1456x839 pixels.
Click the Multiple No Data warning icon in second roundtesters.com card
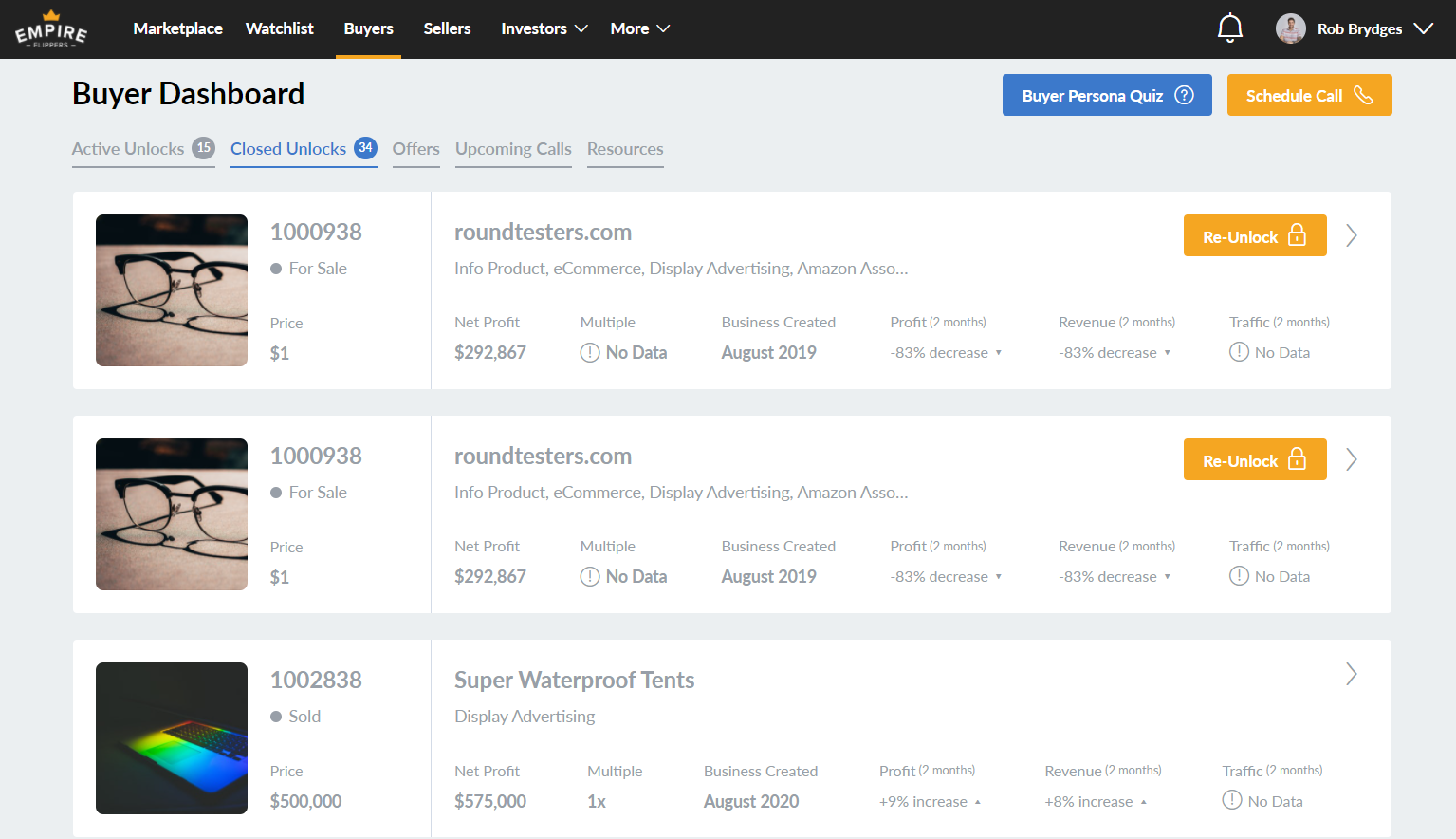pyautogui.click(x=590, y=576)
